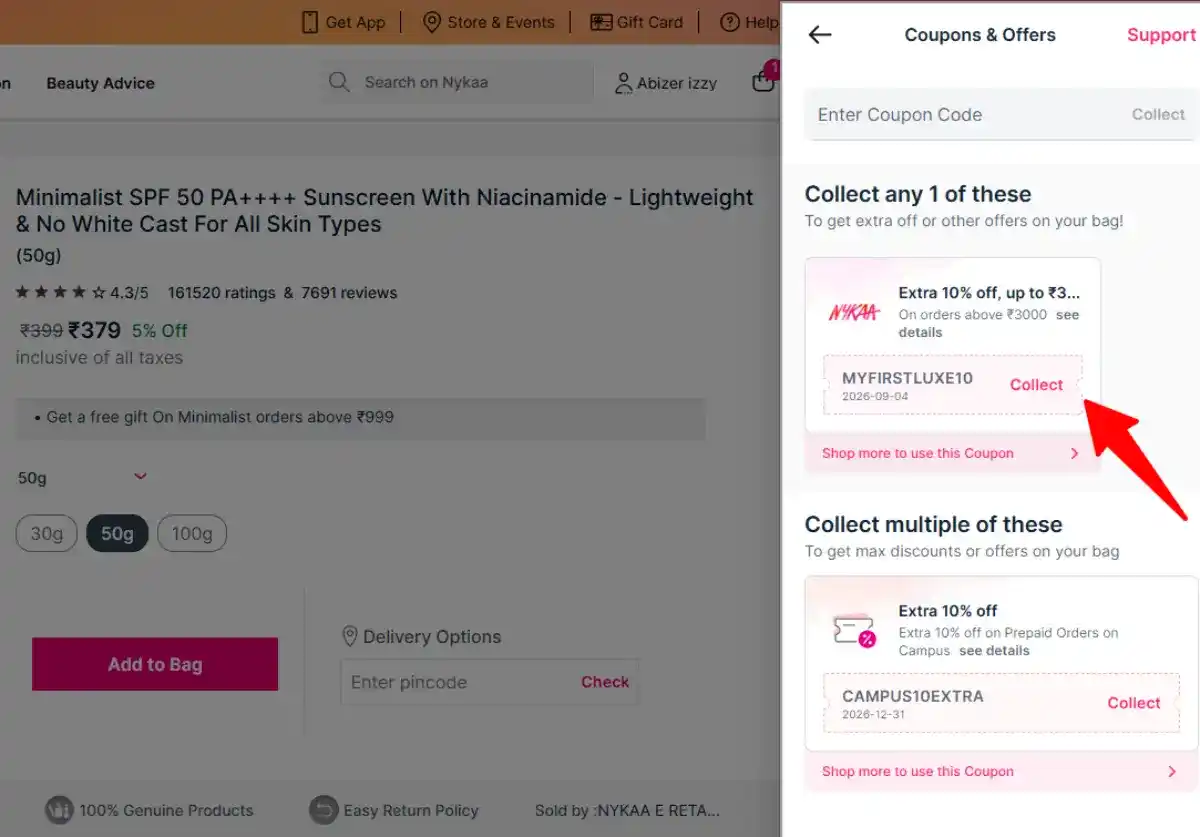Select the 100g size option
The height and width of the screenshot is (837, 1200).
(x=192, y=534)
